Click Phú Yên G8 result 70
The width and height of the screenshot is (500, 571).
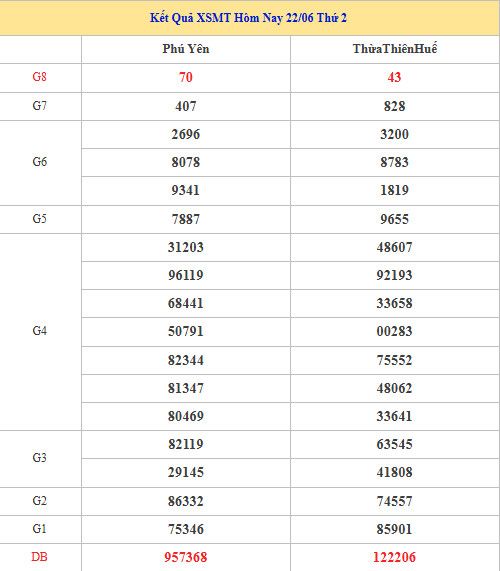point(186,77)
